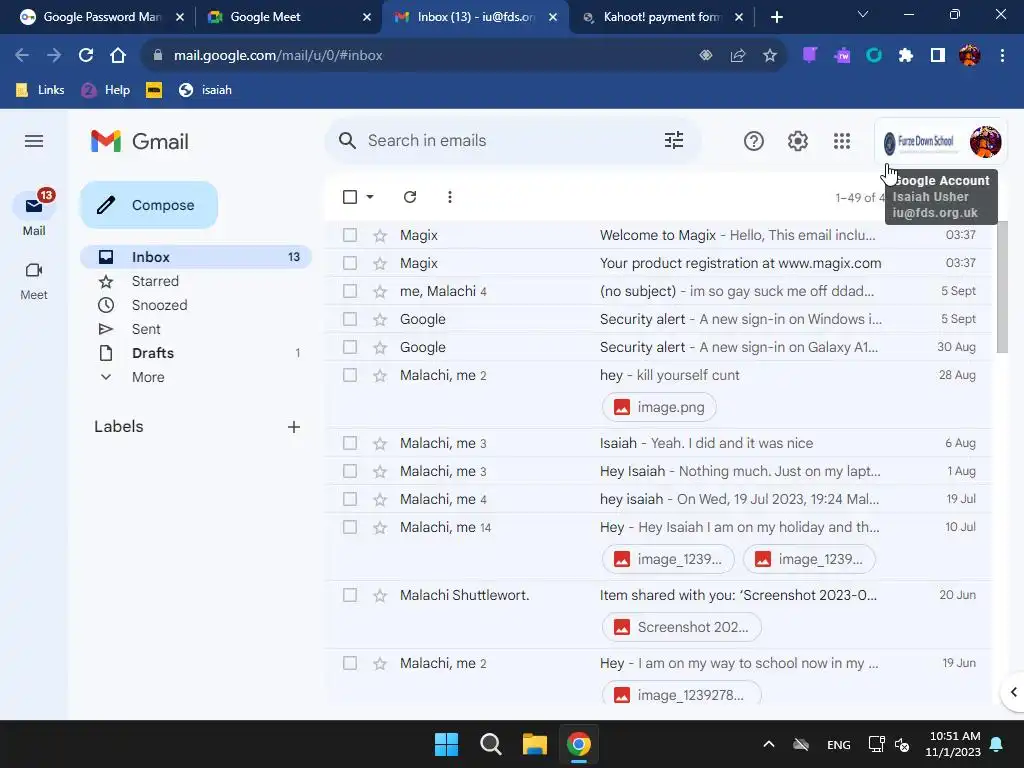
Task: Open the taskbar clock showing 10:51 AM
Action: 953,744
